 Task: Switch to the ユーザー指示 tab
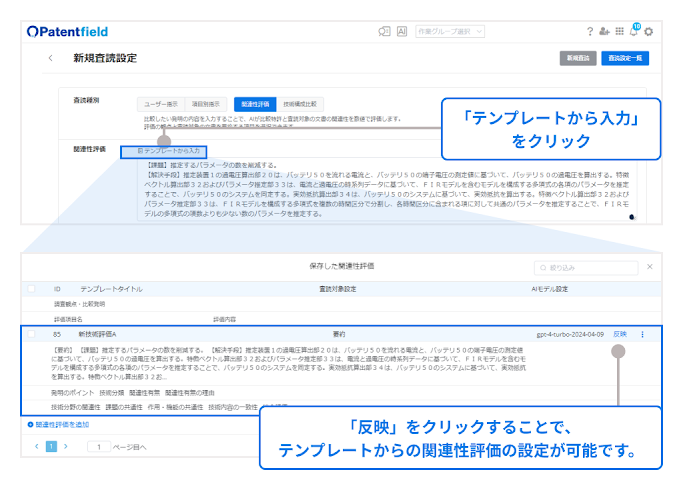pyautogui.click(x=162, y=103)
